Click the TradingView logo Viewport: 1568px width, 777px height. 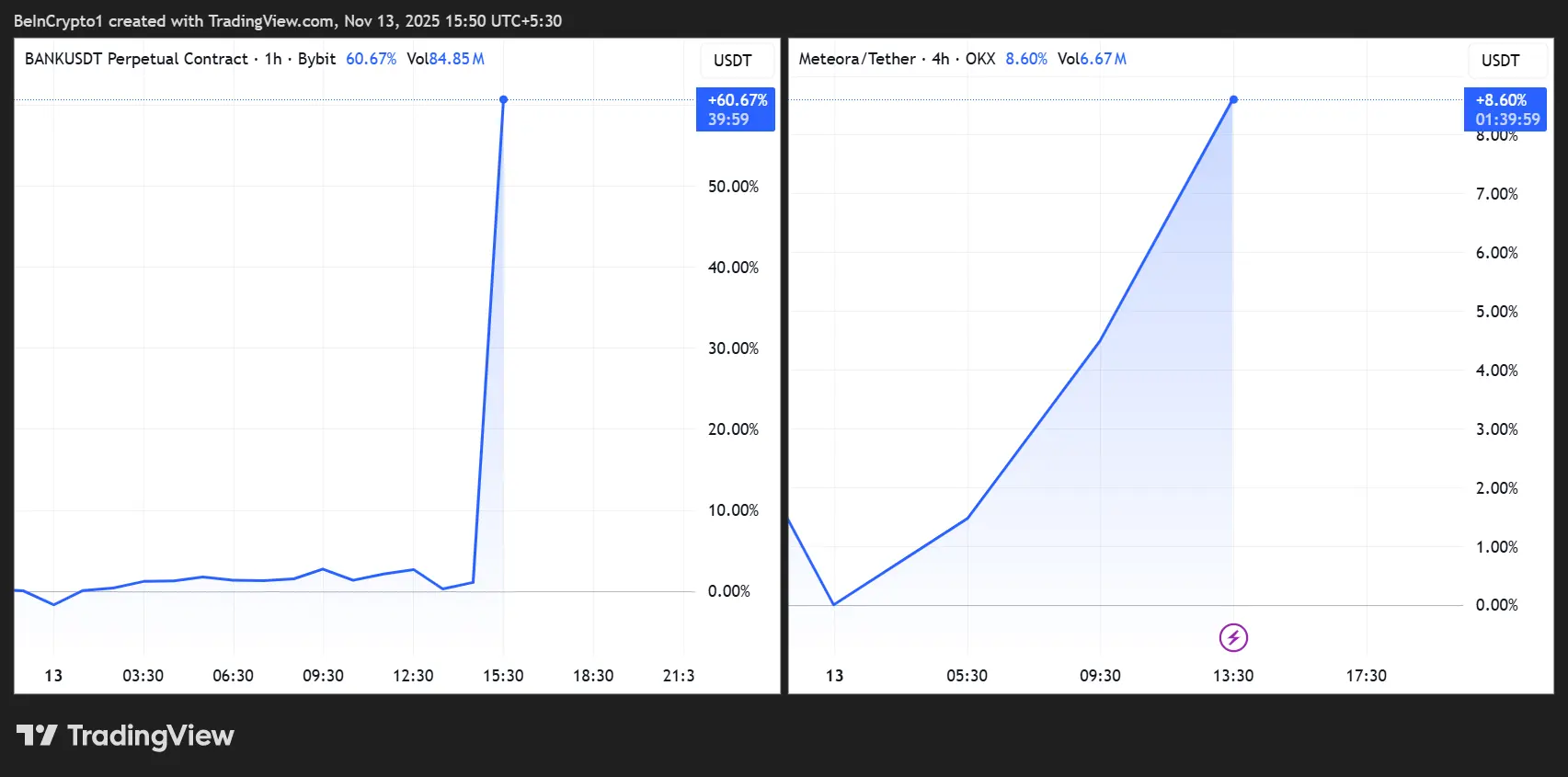(x=125, y=736)
